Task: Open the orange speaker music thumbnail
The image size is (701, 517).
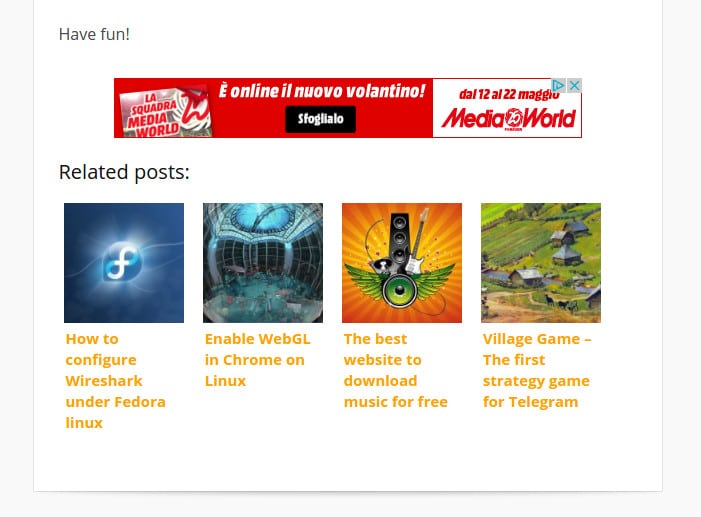Action: pos(402,263)
